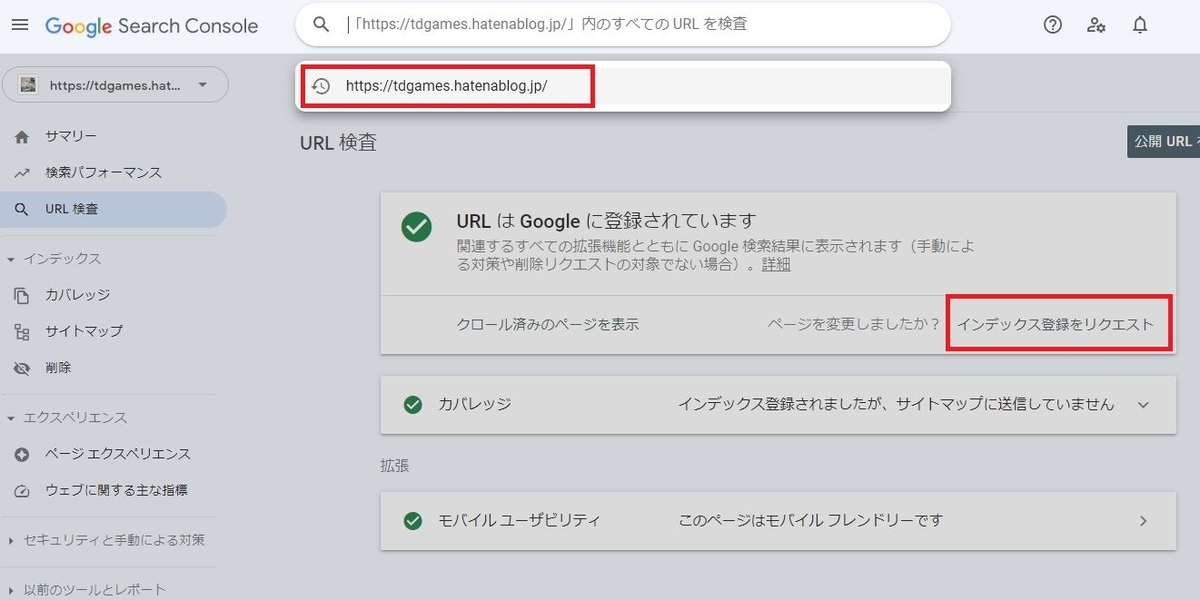Open モバイル ユーザビリティ details arrow
The width and height of the screenshot is (1200, 600).
tap(1144, 521)
